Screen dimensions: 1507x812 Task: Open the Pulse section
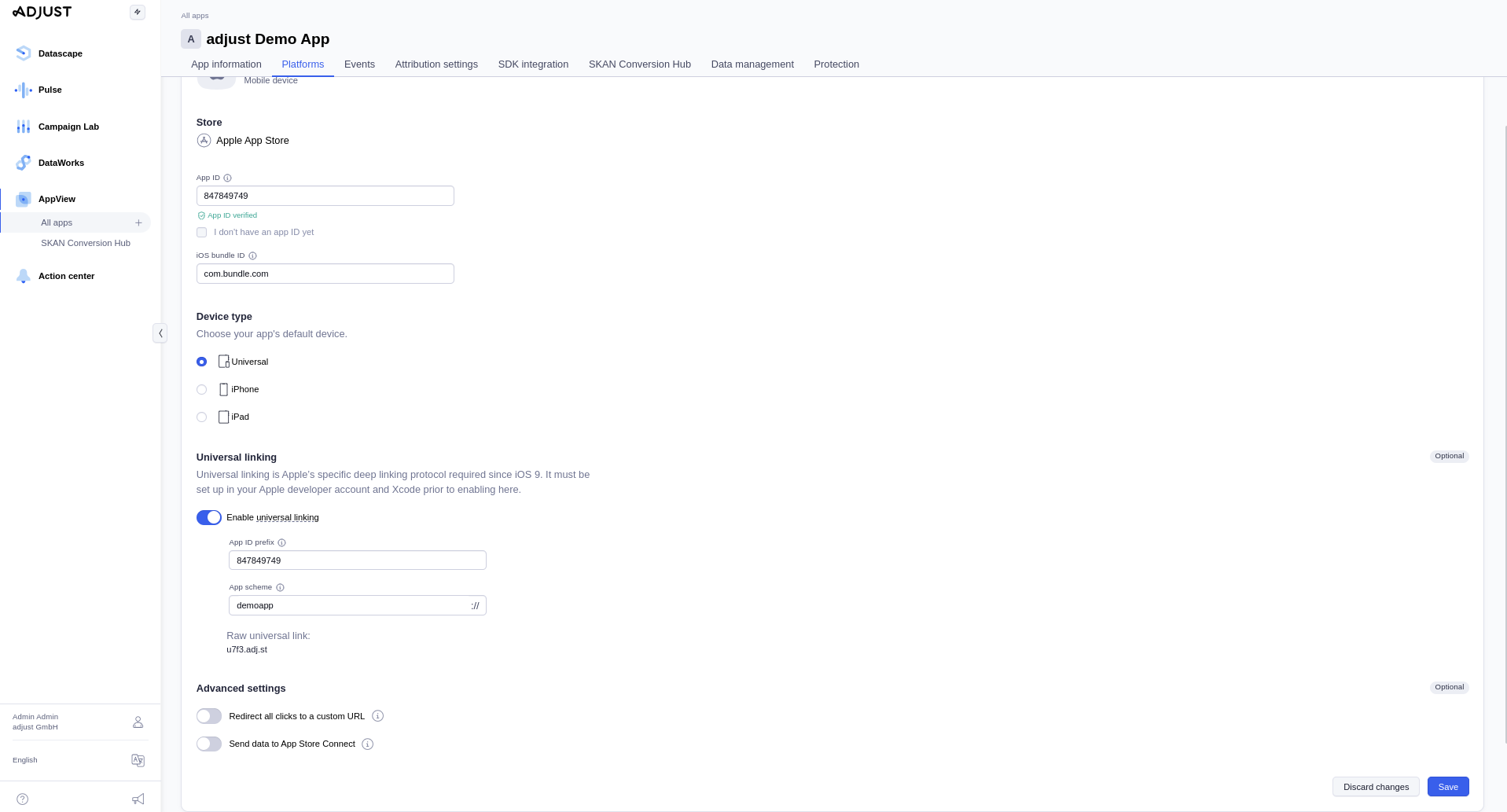(x=50, y=90)
